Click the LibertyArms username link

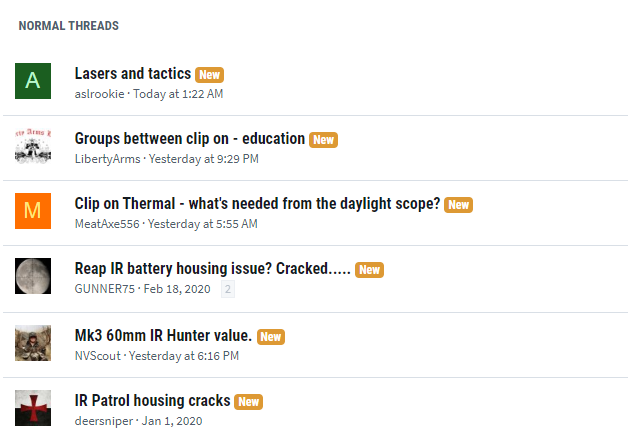point(107,159)
